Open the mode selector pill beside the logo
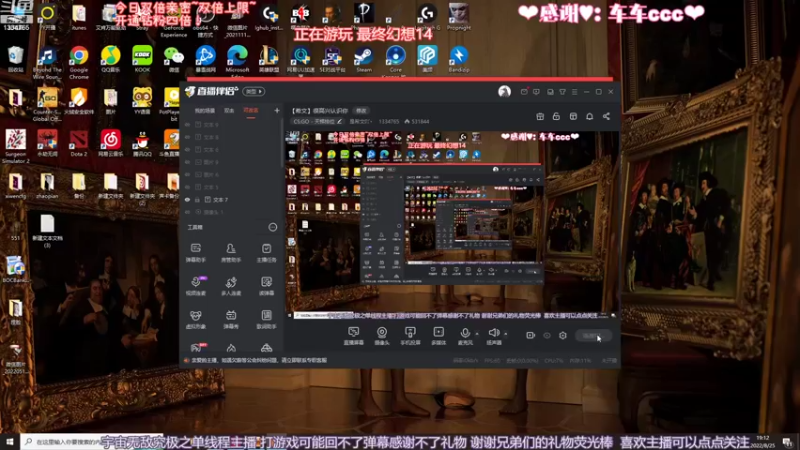The width and height of the screenshot is (800, 450). 254,91
